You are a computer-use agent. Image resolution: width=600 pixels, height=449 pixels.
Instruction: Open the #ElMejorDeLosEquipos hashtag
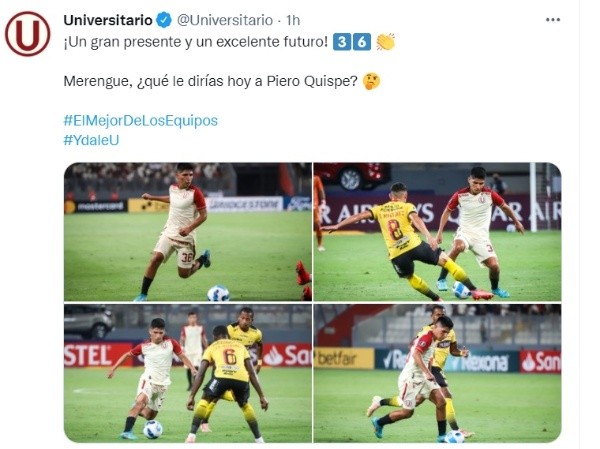(x=140, y=121)
